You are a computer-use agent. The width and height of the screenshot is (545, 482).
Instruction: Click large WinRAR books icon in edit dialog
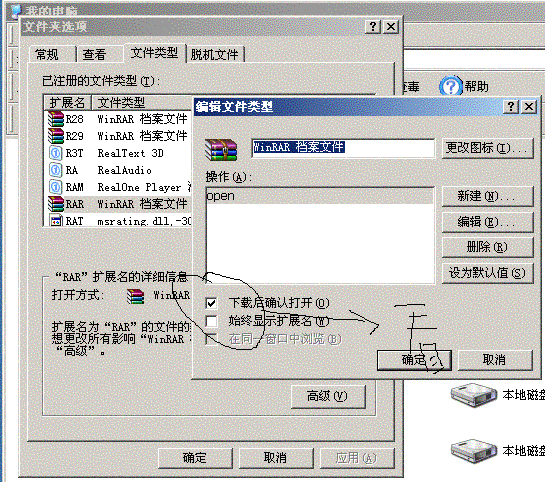(x=221, y=149)
